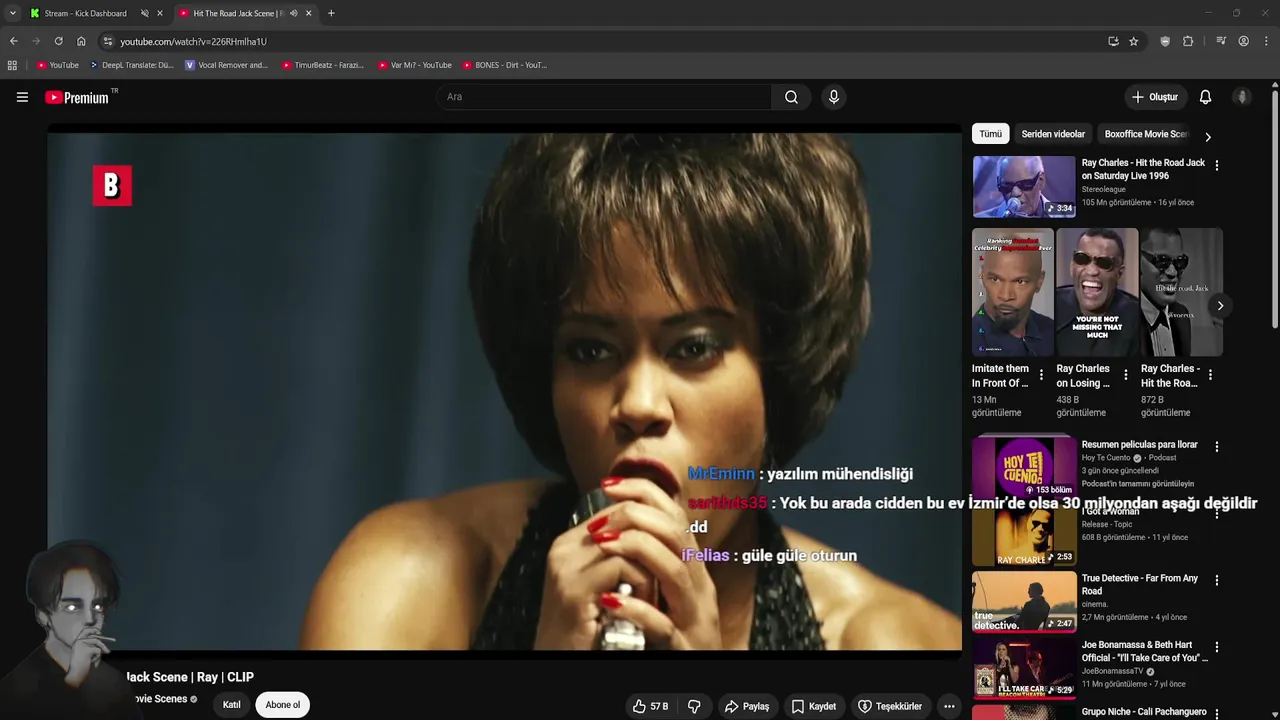Click the Katıl join button

click(231, 705)
